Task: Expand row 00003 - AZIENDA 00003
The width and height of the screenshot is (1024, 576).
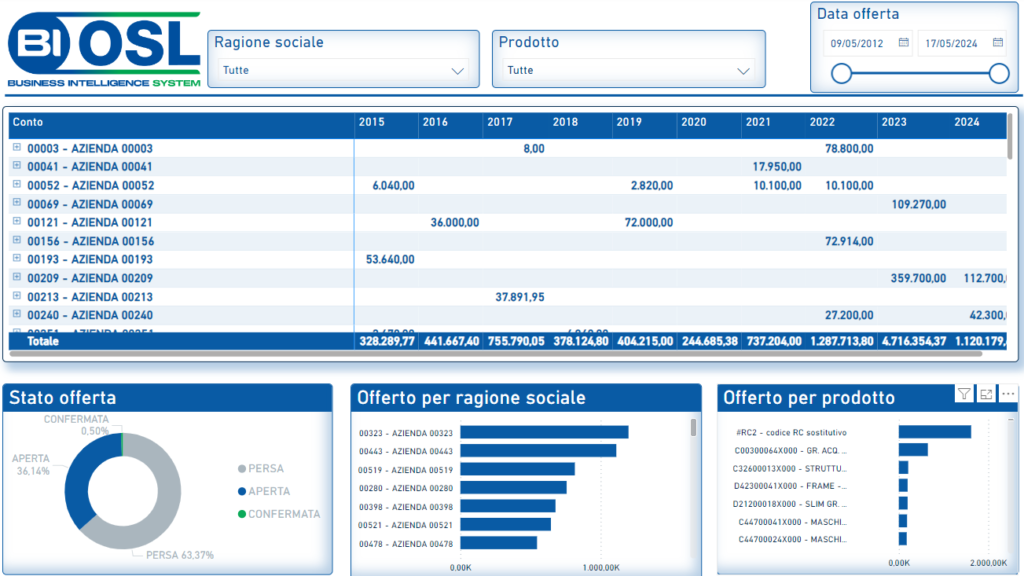Action: [x=17, y=148]
